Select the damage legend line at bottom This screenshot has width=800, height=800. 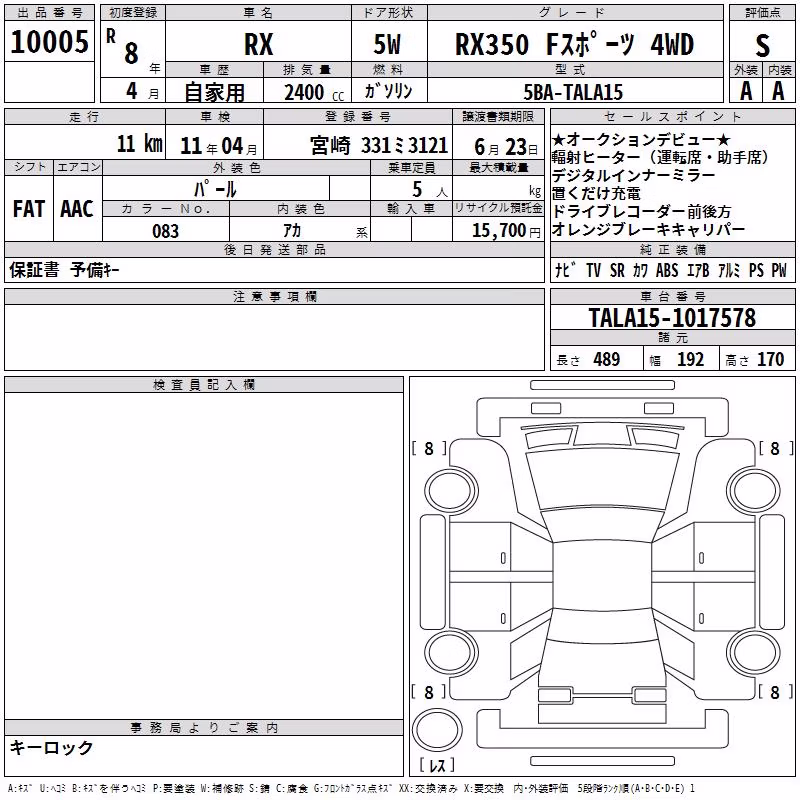351,789
